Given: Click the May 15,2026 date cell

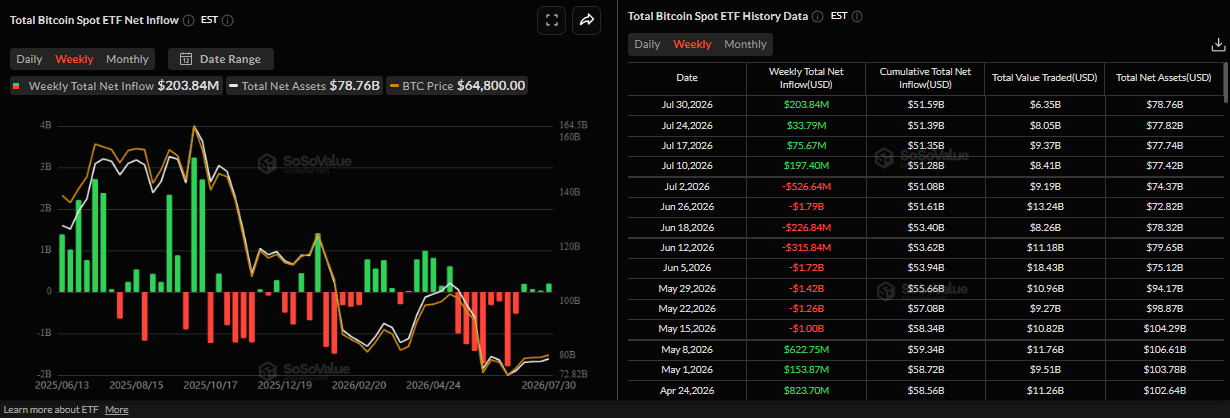Looking at the screenshot, I should point(687,328).
